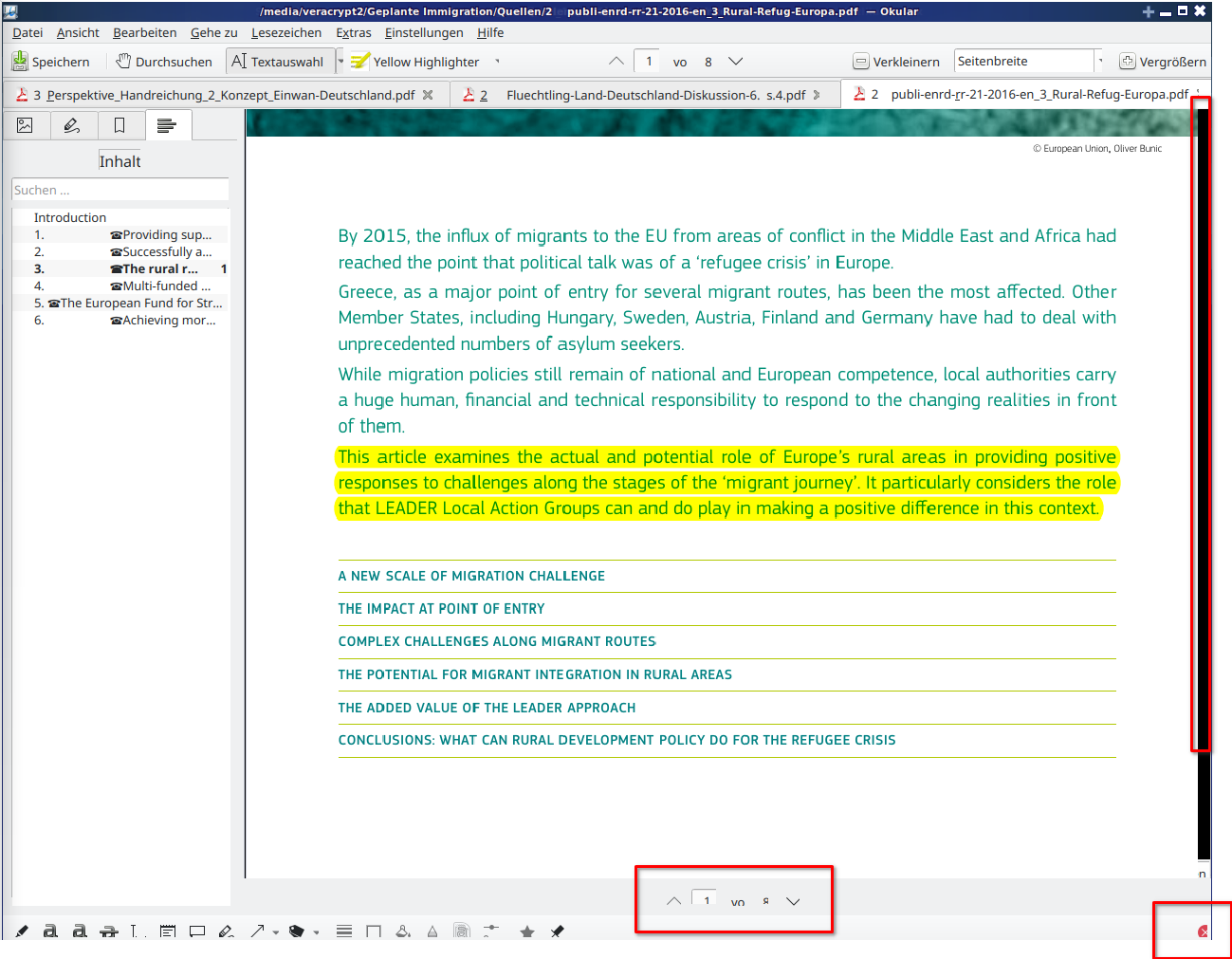
Task: Toggle the pin annotation tool icon
Action: click(557, 931)
